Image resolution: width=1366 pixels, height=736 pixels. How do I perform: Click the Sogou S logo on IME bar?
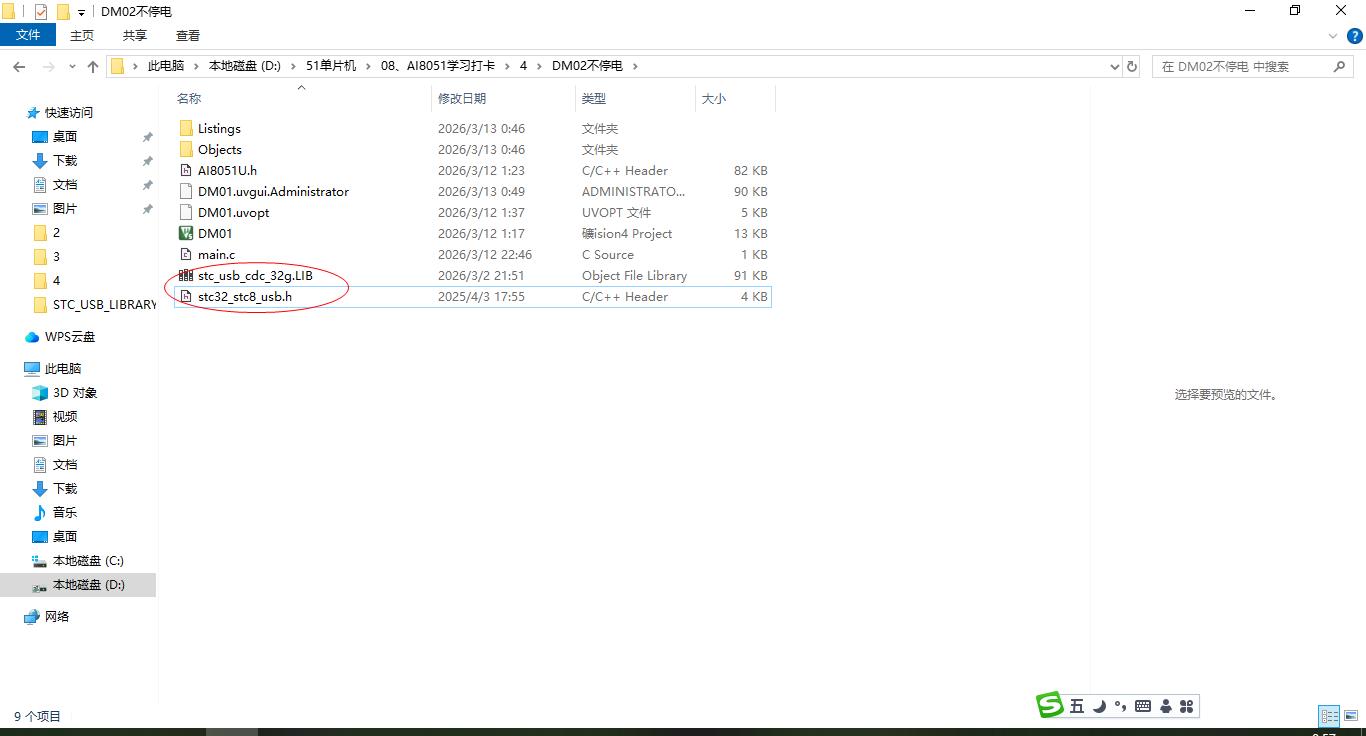point(1050,705)
